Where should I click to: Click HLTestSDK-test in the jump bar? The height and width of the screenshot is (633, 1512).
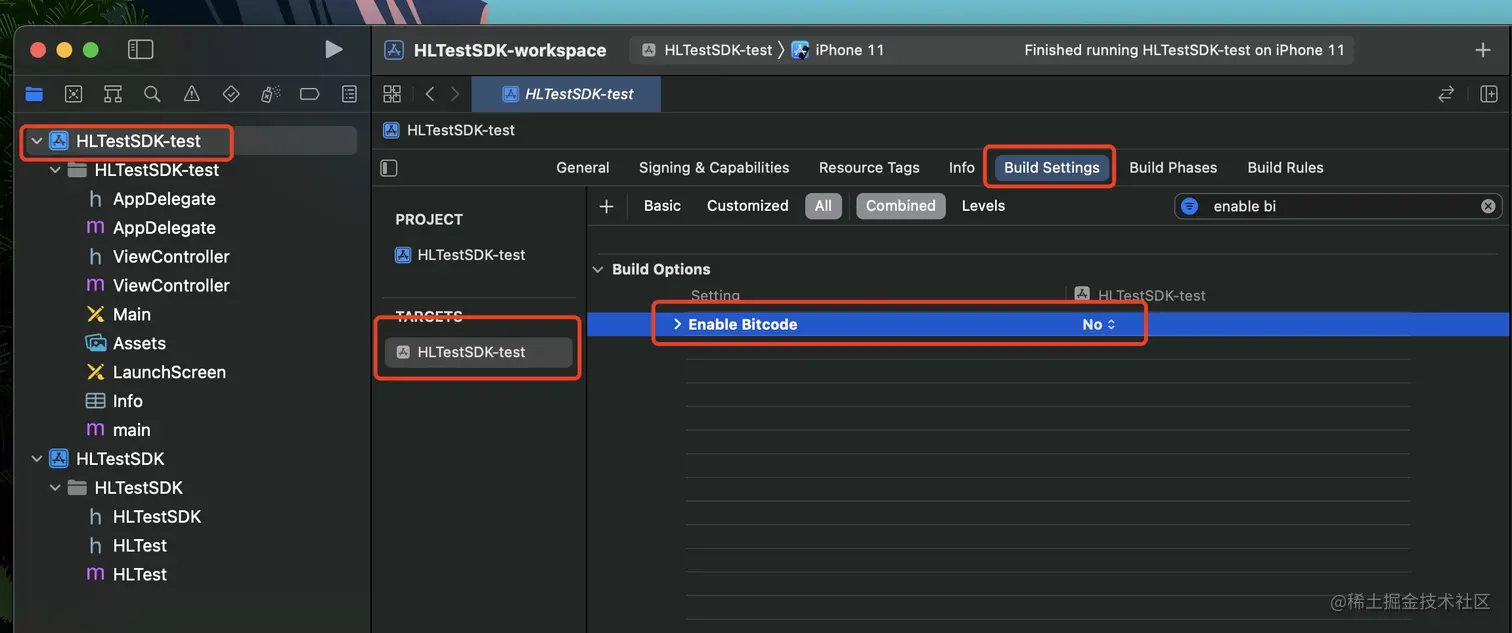[x=449, y=130]
